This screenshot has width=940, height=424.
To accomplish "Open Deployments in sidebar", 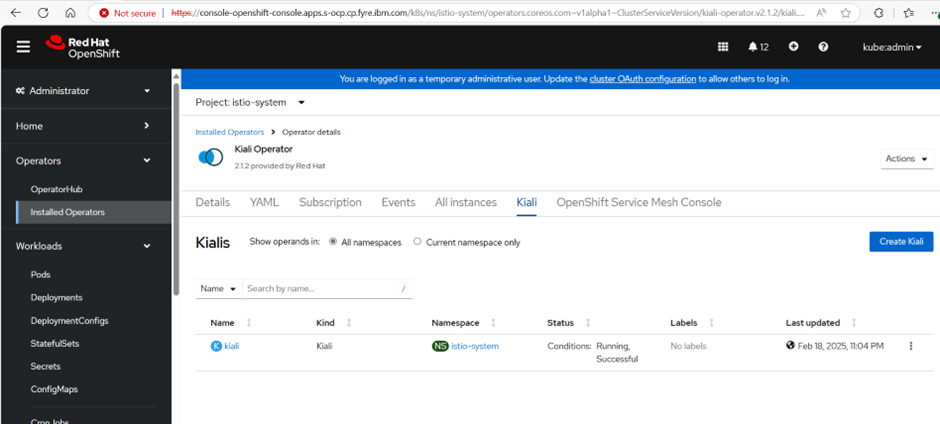I will [x=56, y=297].
